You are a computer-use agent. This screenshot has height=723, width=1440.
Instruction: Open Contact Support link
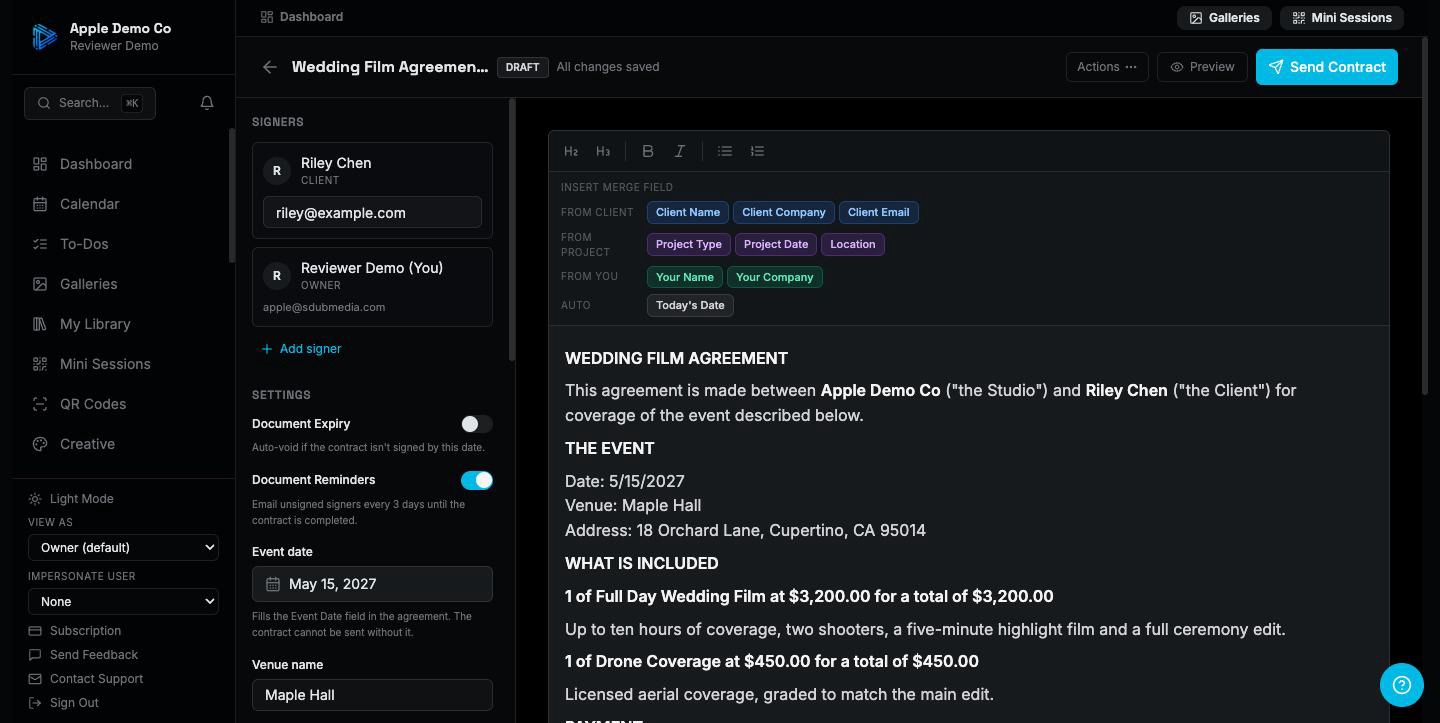(x=86, y=679)
